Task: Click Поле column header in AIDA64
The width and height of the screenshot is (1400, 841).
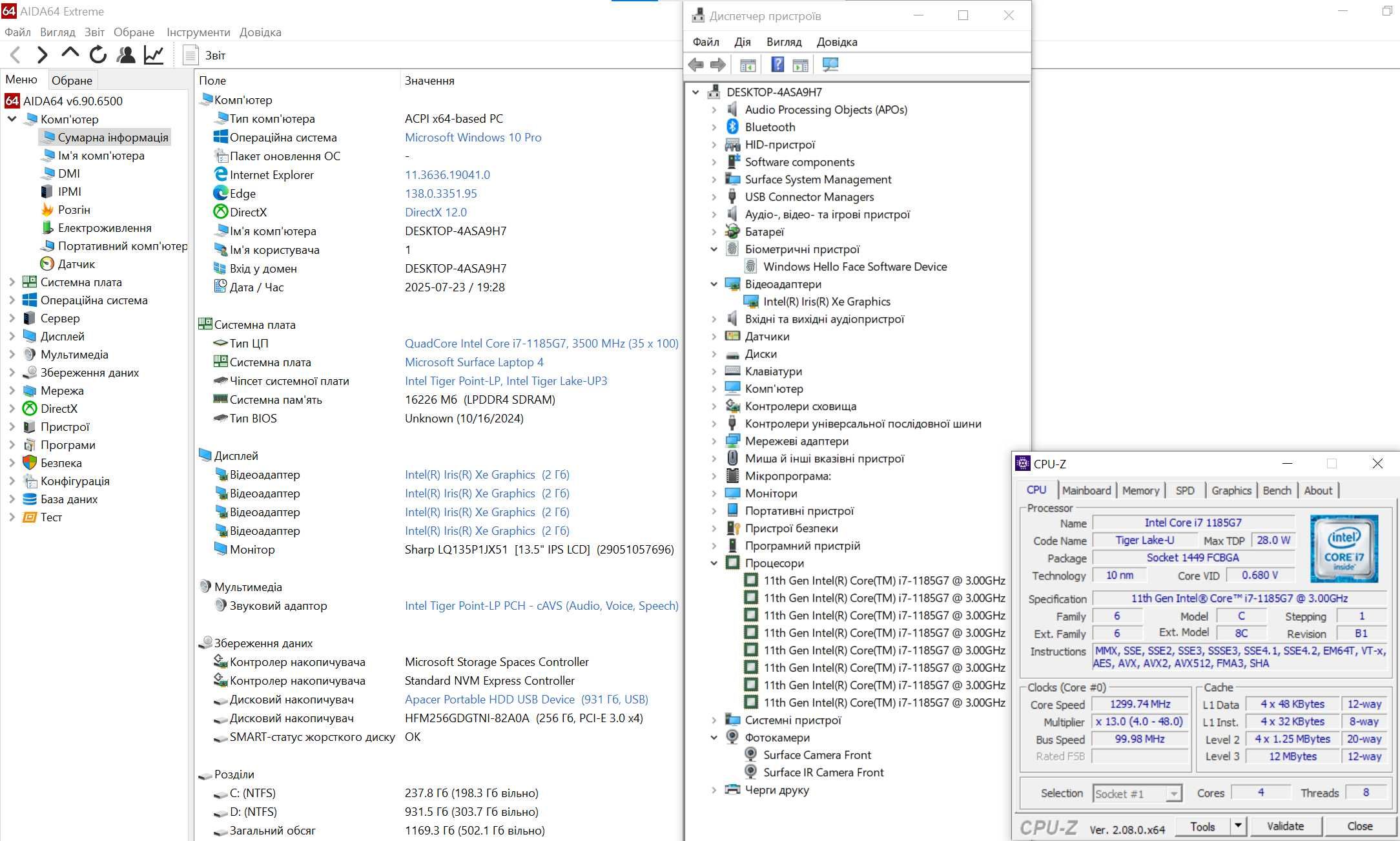Action: tap(212, 81)
